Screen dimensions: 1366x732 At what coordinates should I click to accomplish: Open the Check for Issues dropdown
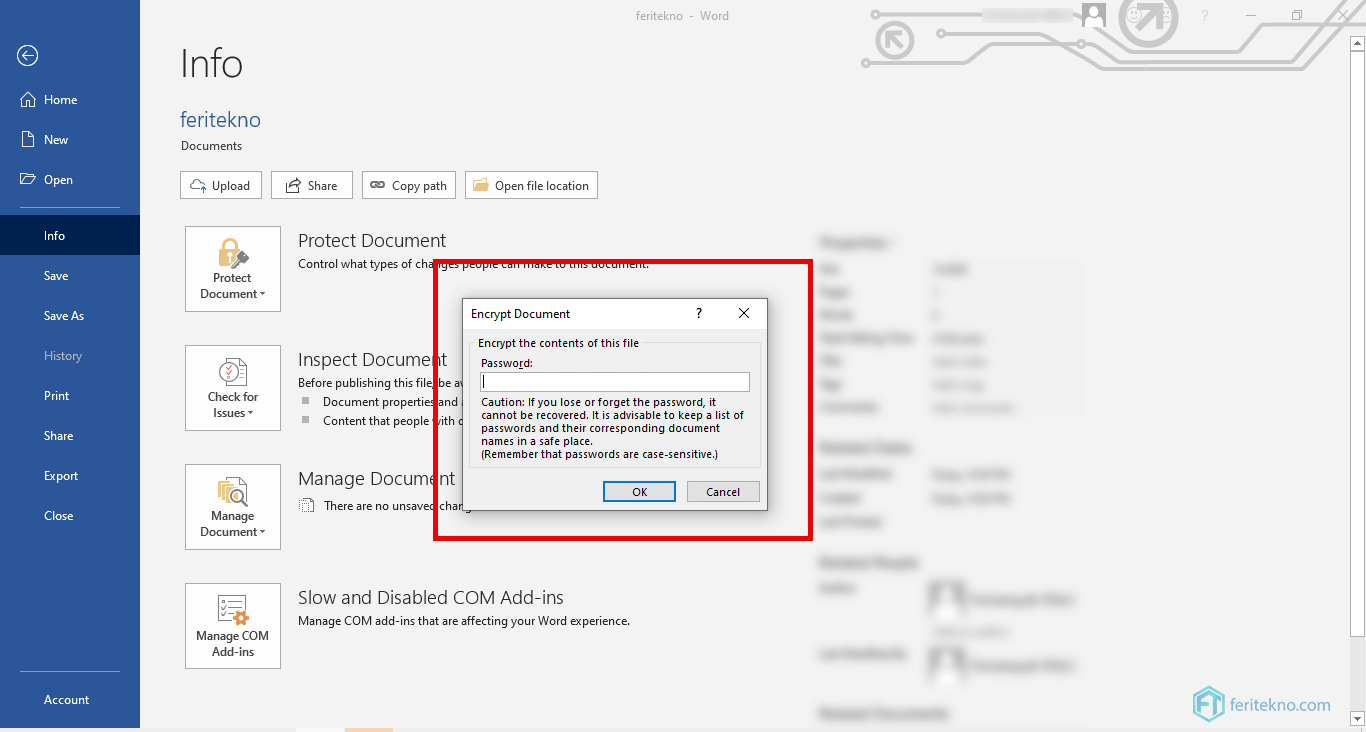(x=233, y=388)
